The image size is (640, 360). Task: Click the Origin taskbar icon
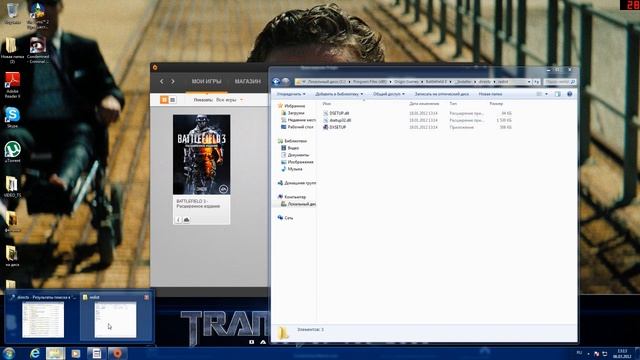click(117, 353)
